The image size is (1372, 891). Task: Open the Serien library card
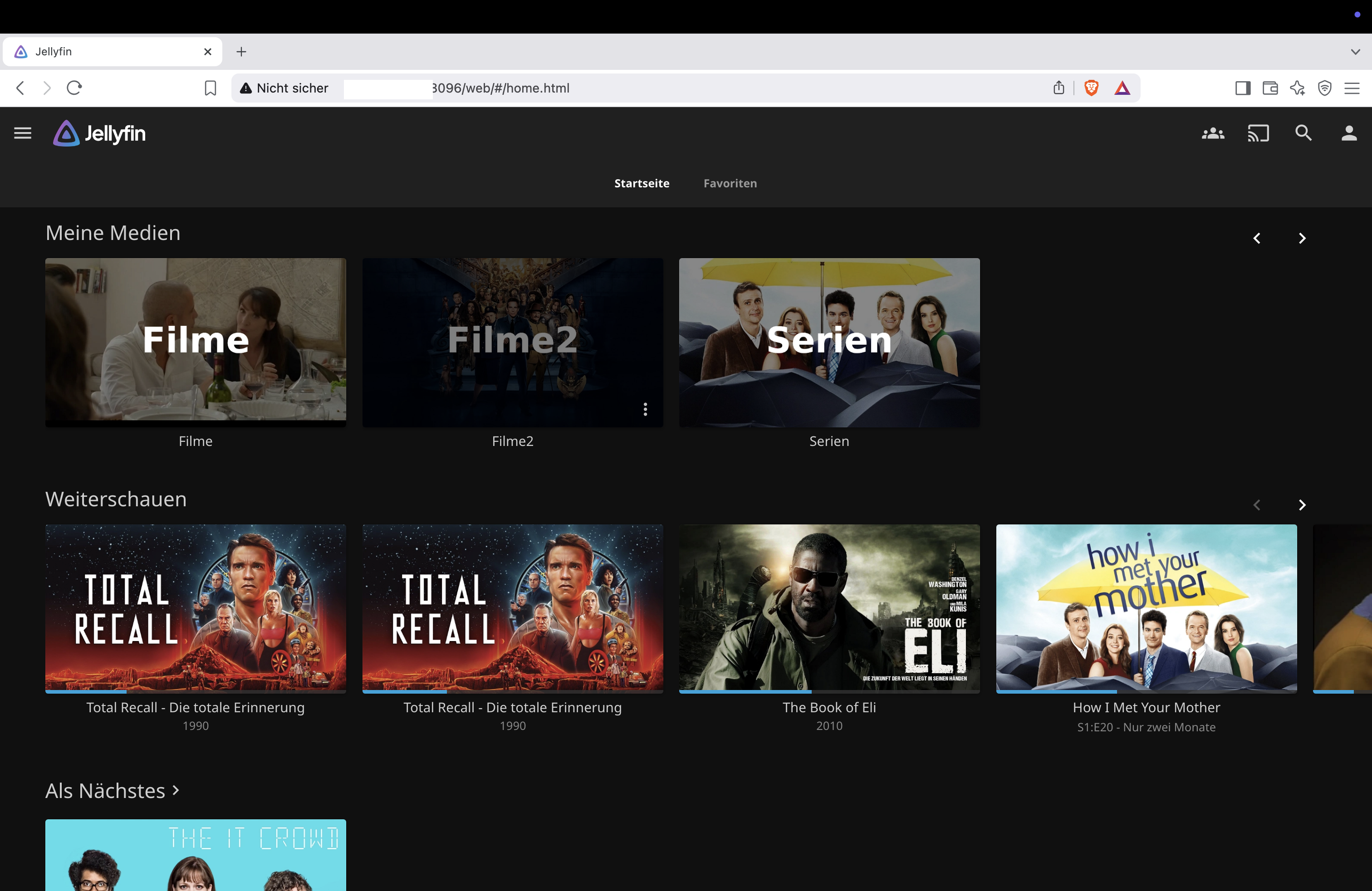click(x=829, y=343)
